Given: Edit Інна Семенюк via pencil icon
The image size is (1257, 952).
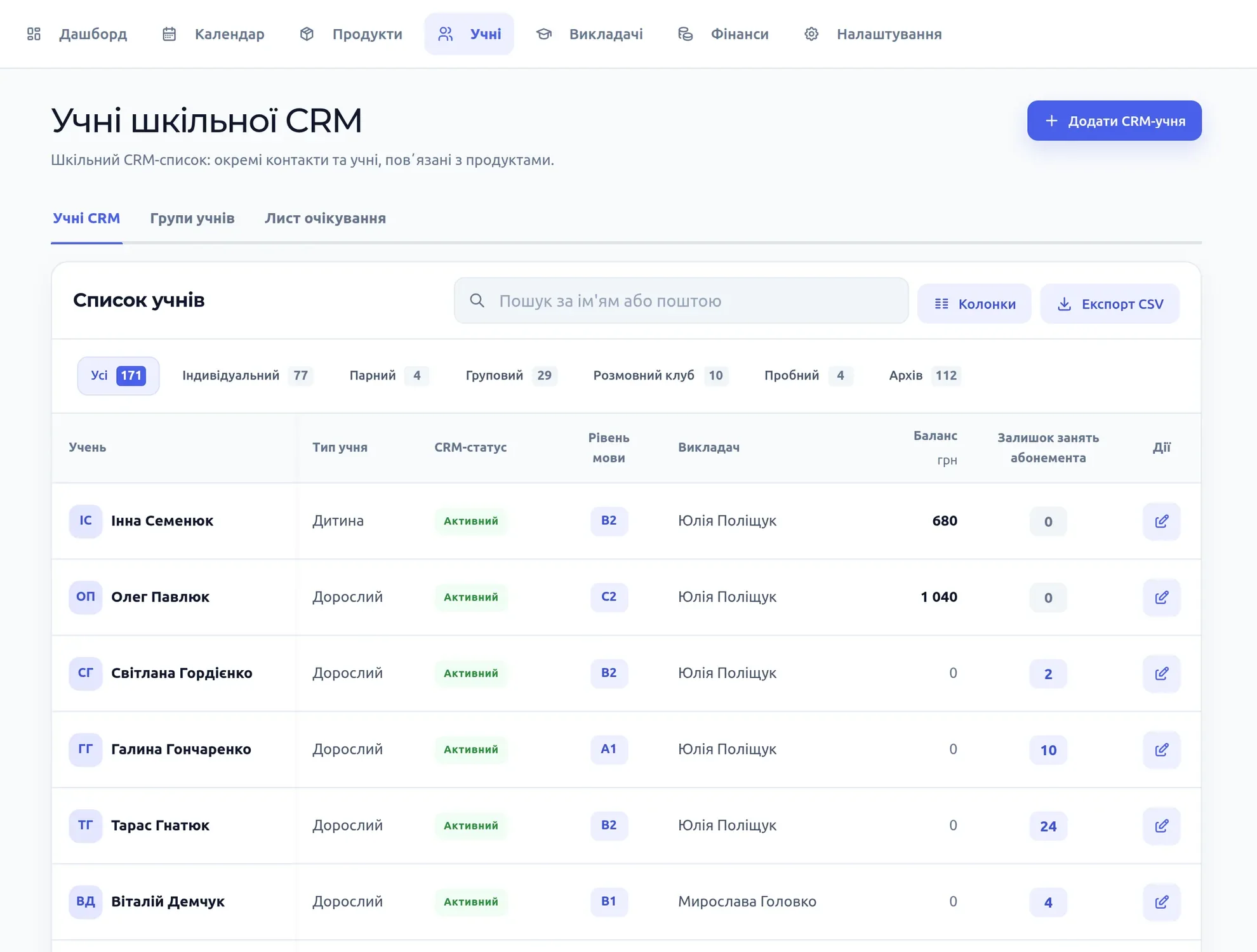Looking at the screenshot, I should 1161,521.
